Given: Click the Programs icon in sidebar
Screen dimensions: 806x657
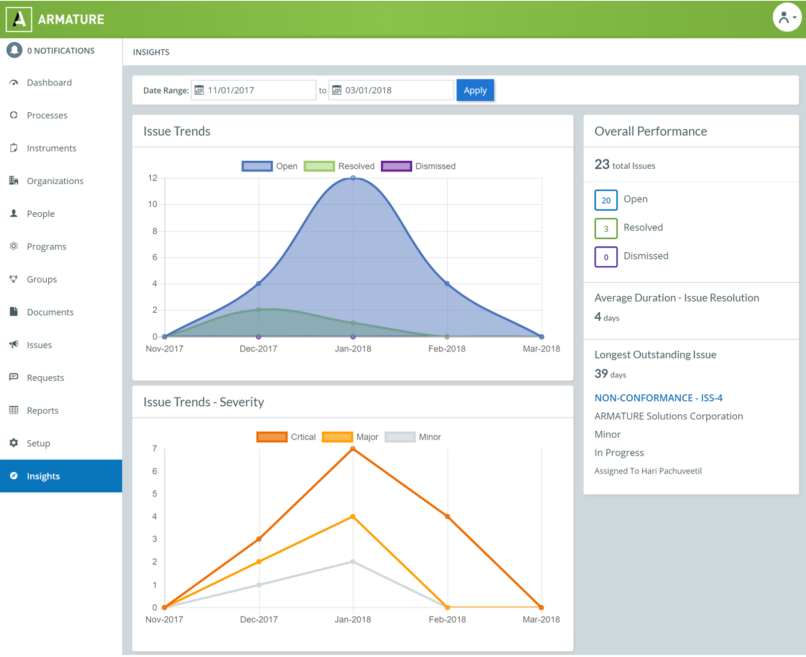Looking at the screenshot, I should [14, 247].
